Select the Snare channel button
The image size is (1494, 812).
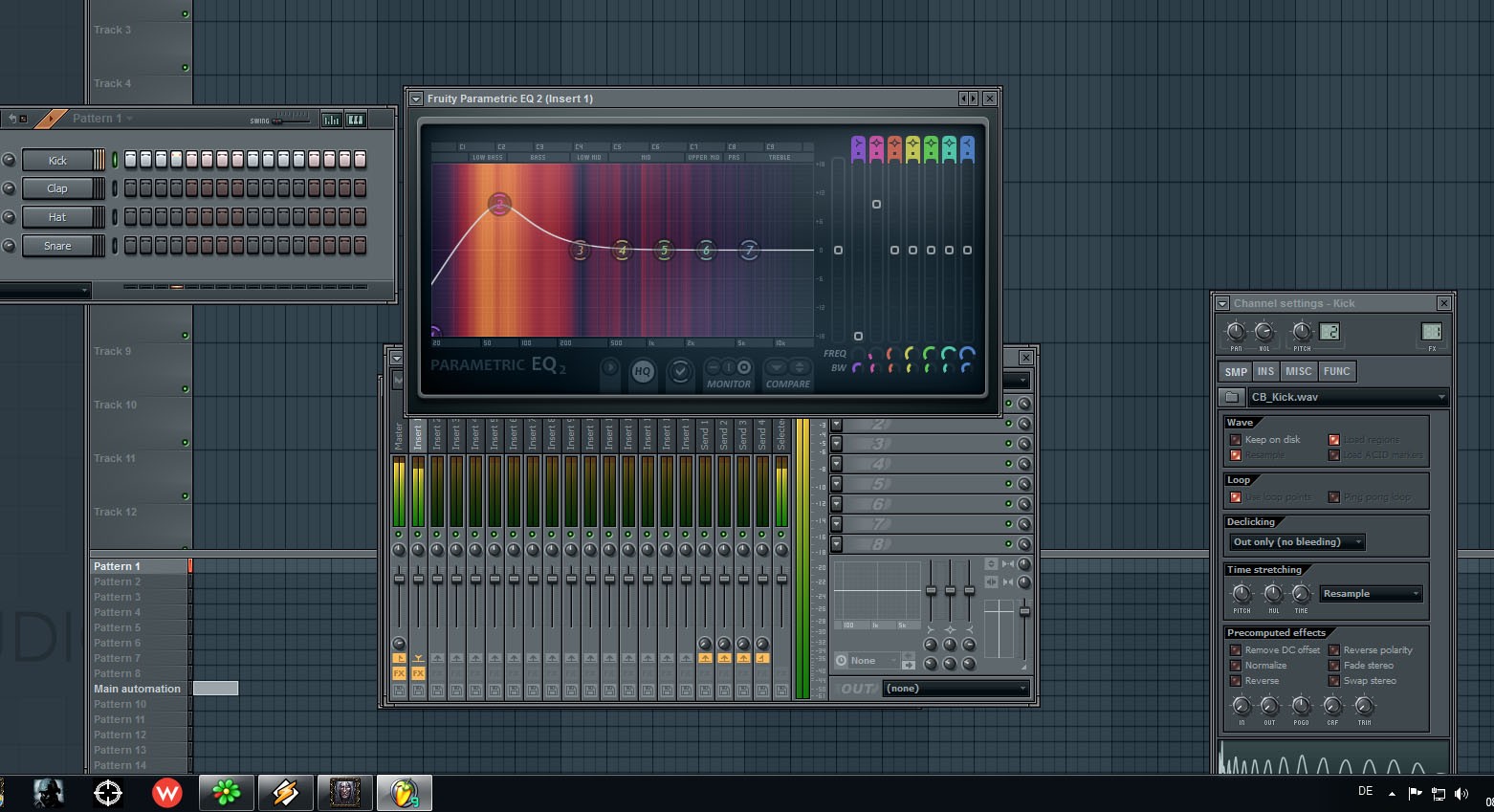(57, 246)
